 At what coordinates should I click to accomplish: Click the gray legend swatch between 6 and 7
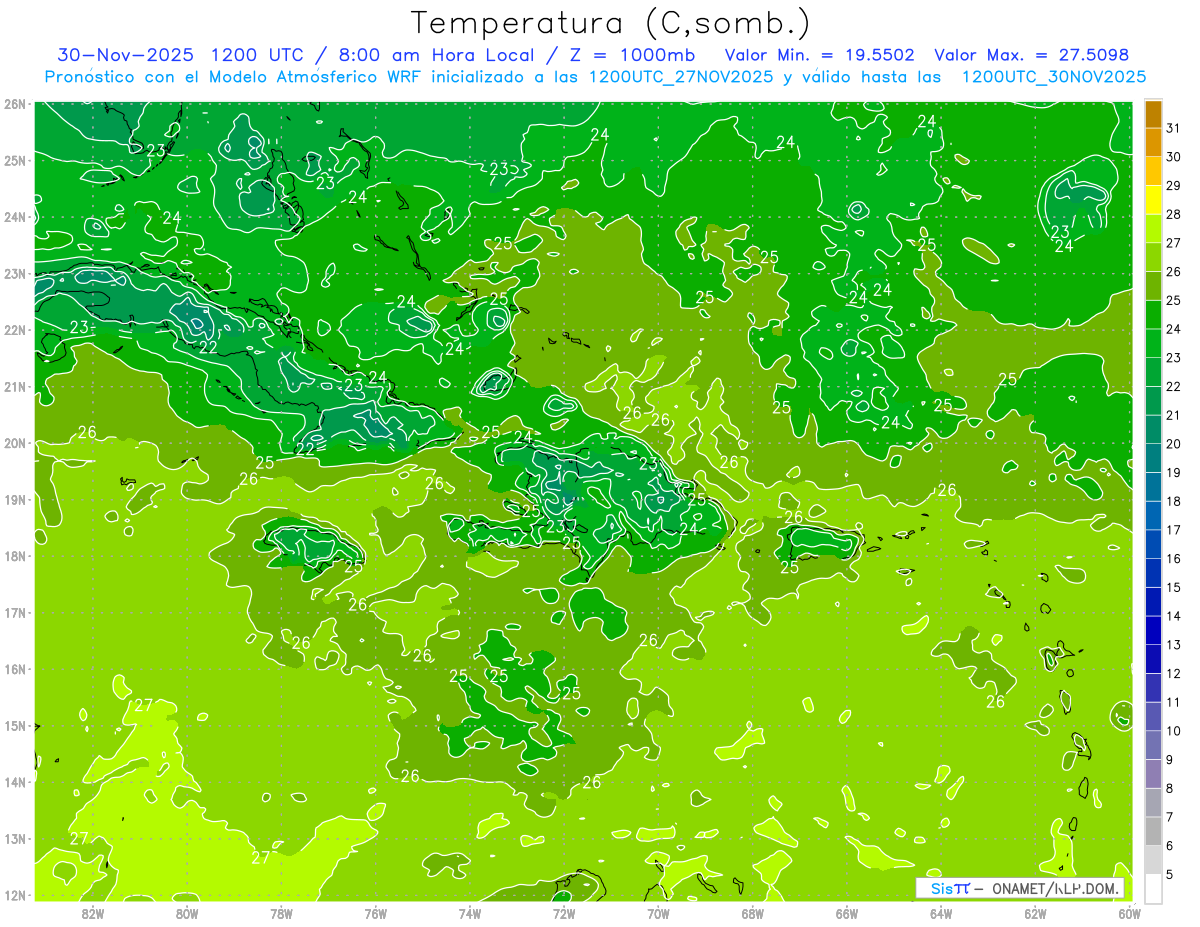click(1153, 831)
